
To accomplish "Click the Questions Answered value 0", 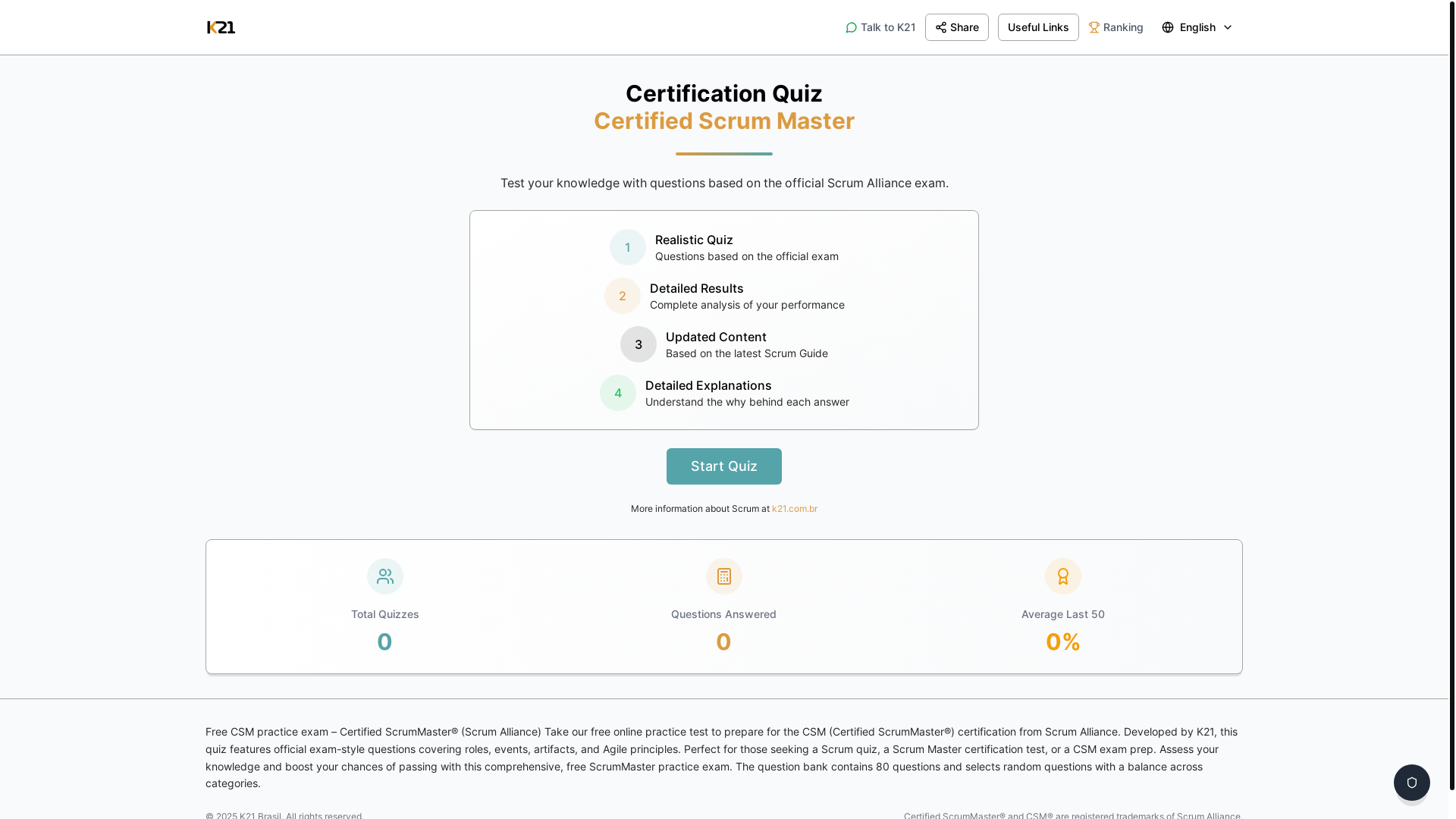I will click(x=723, y=642).
